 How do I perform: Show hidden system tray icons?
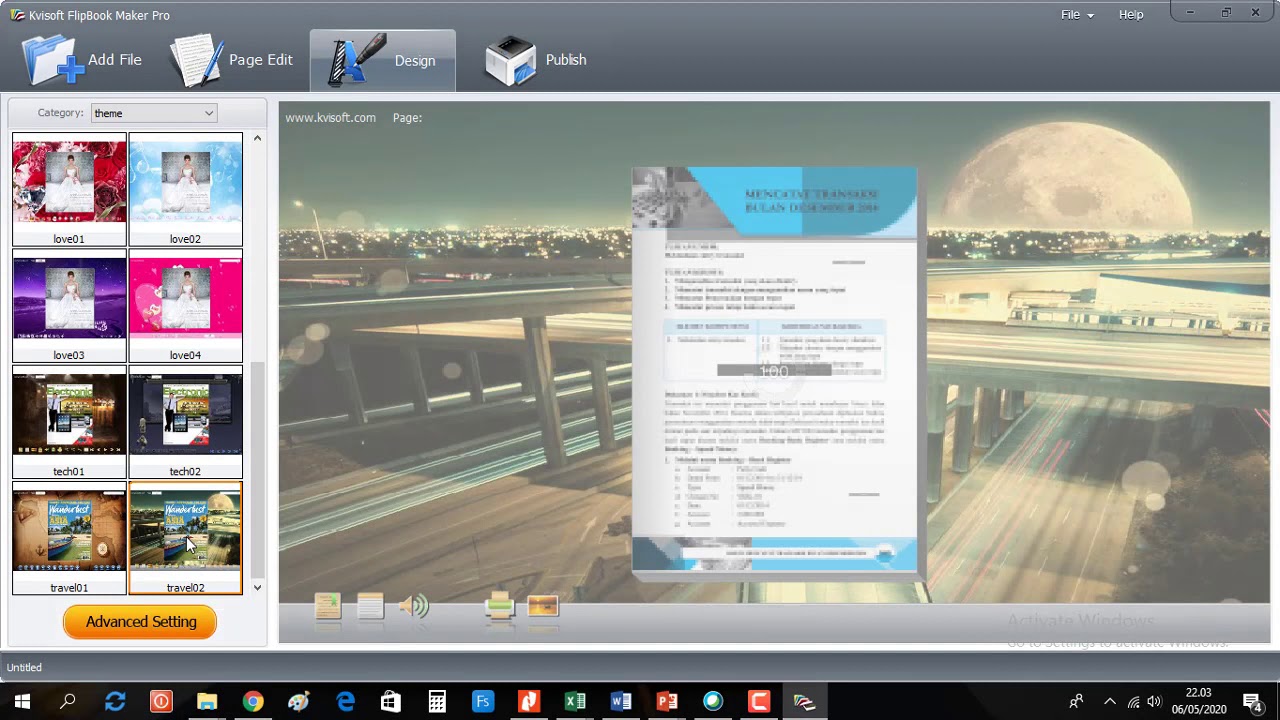tap(1110, 702)
